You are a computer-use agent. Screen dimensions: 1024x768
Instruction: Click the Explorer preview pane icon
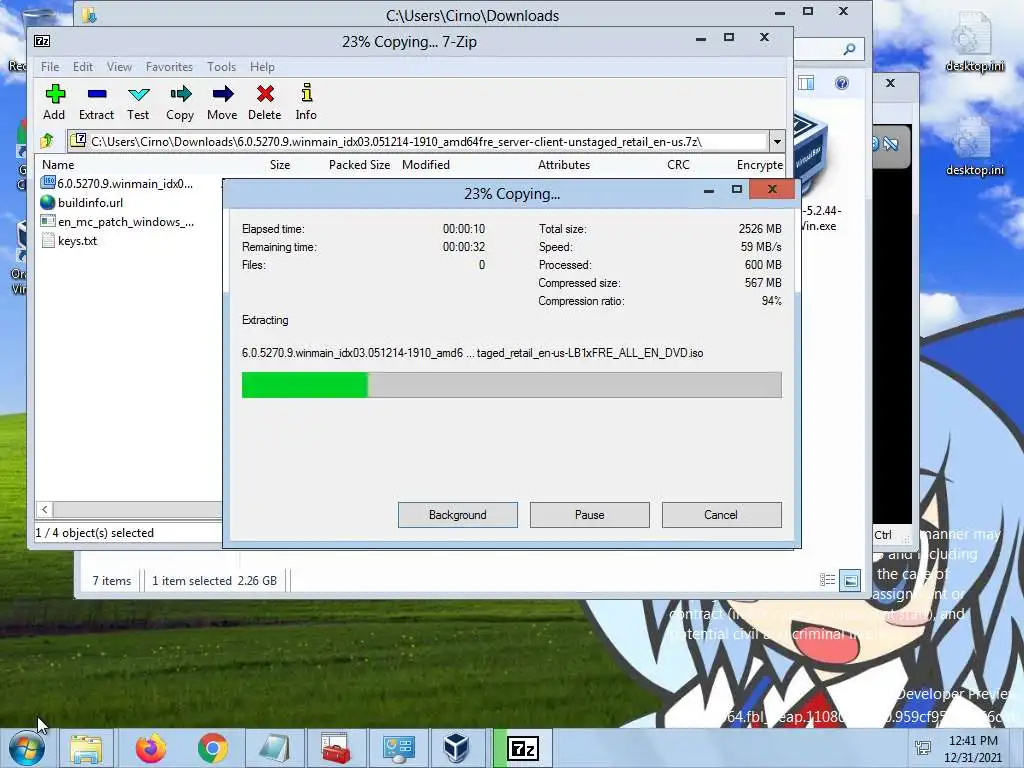click(806, 83)
